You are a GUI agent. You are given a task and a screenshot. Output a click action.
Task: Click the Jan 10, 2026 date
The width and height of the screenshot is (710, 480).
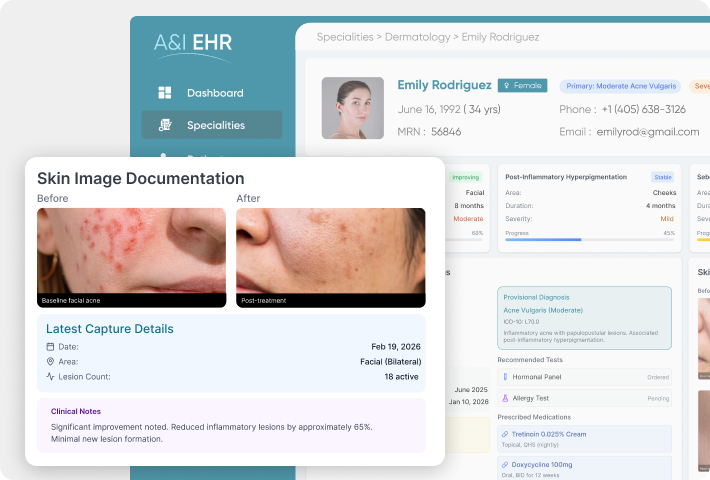pyautogui.click(x=469, y=402)
